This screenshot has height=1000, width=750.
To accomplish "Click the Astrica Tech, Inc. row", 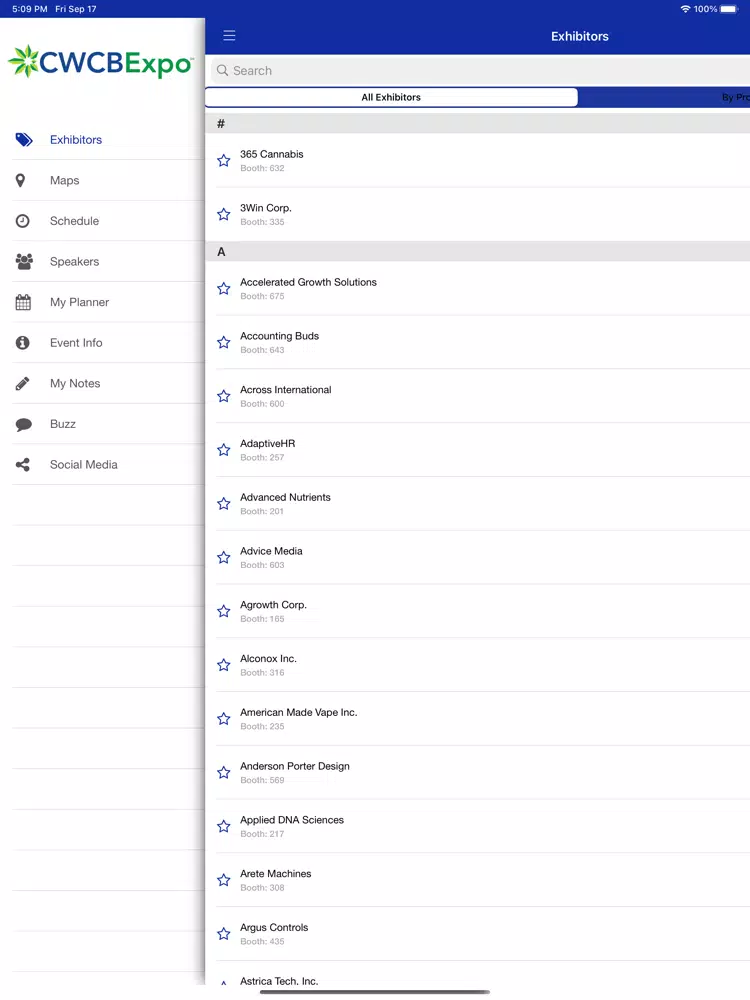I will pyautogui.click(x=478, y=974).
